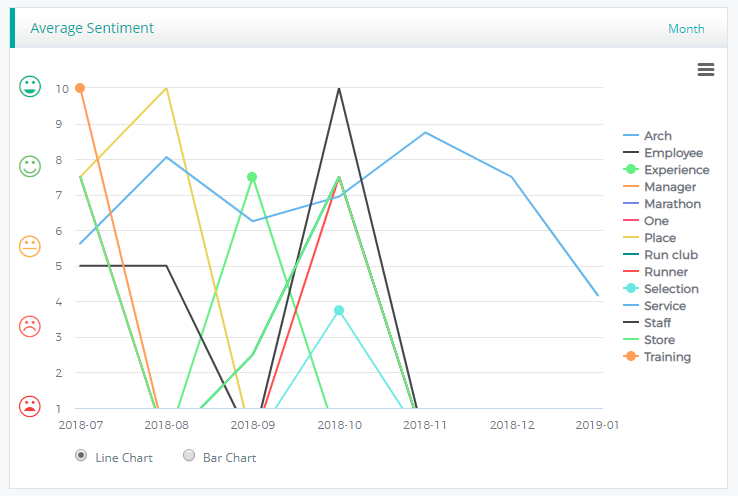The width and height of the screenshot is (738, 496).
Task: Hide the Run club legend series
Action: click(660, 255)
